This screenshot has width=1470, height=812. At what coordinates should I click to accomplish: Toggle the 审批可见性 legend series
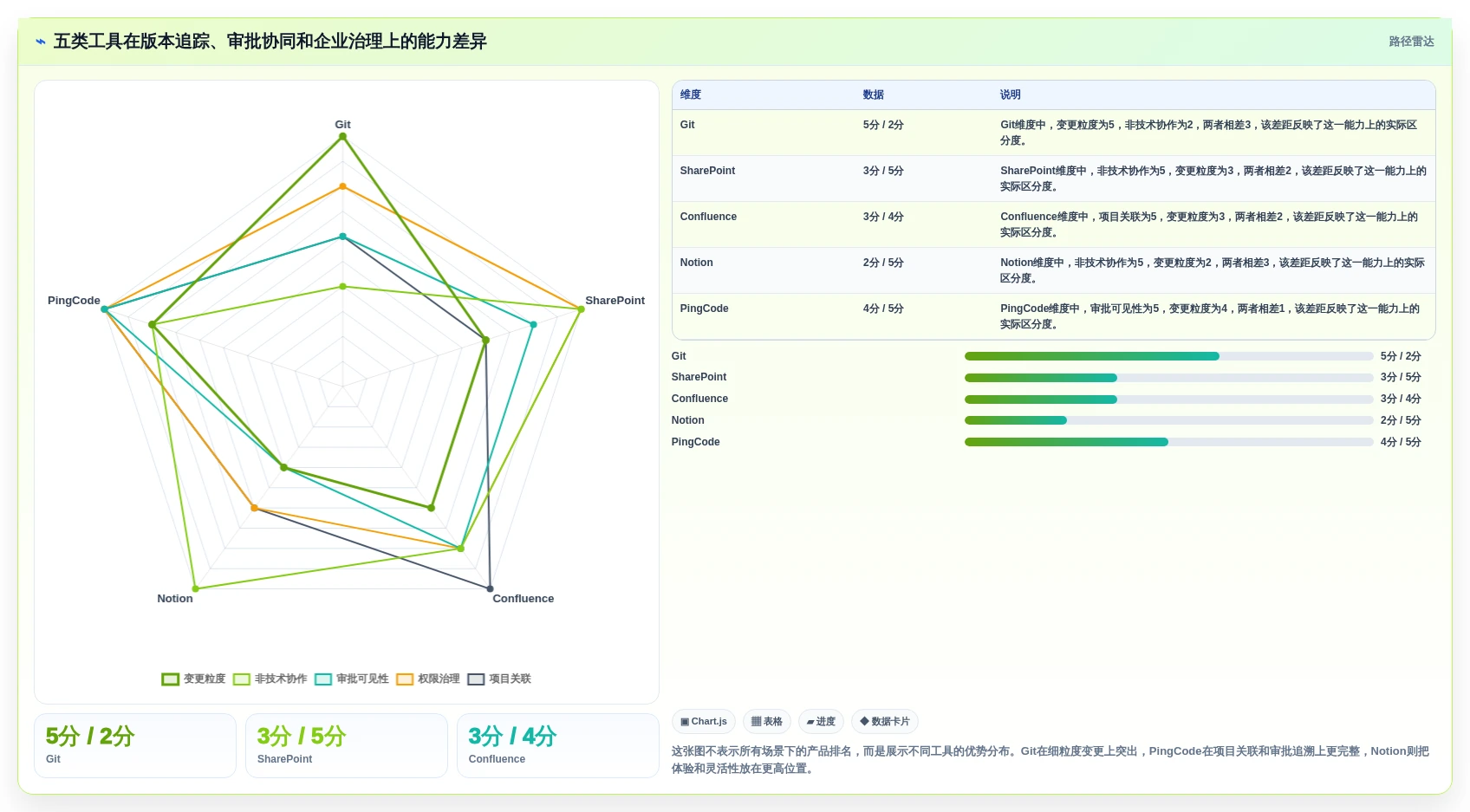coord(351,679)
